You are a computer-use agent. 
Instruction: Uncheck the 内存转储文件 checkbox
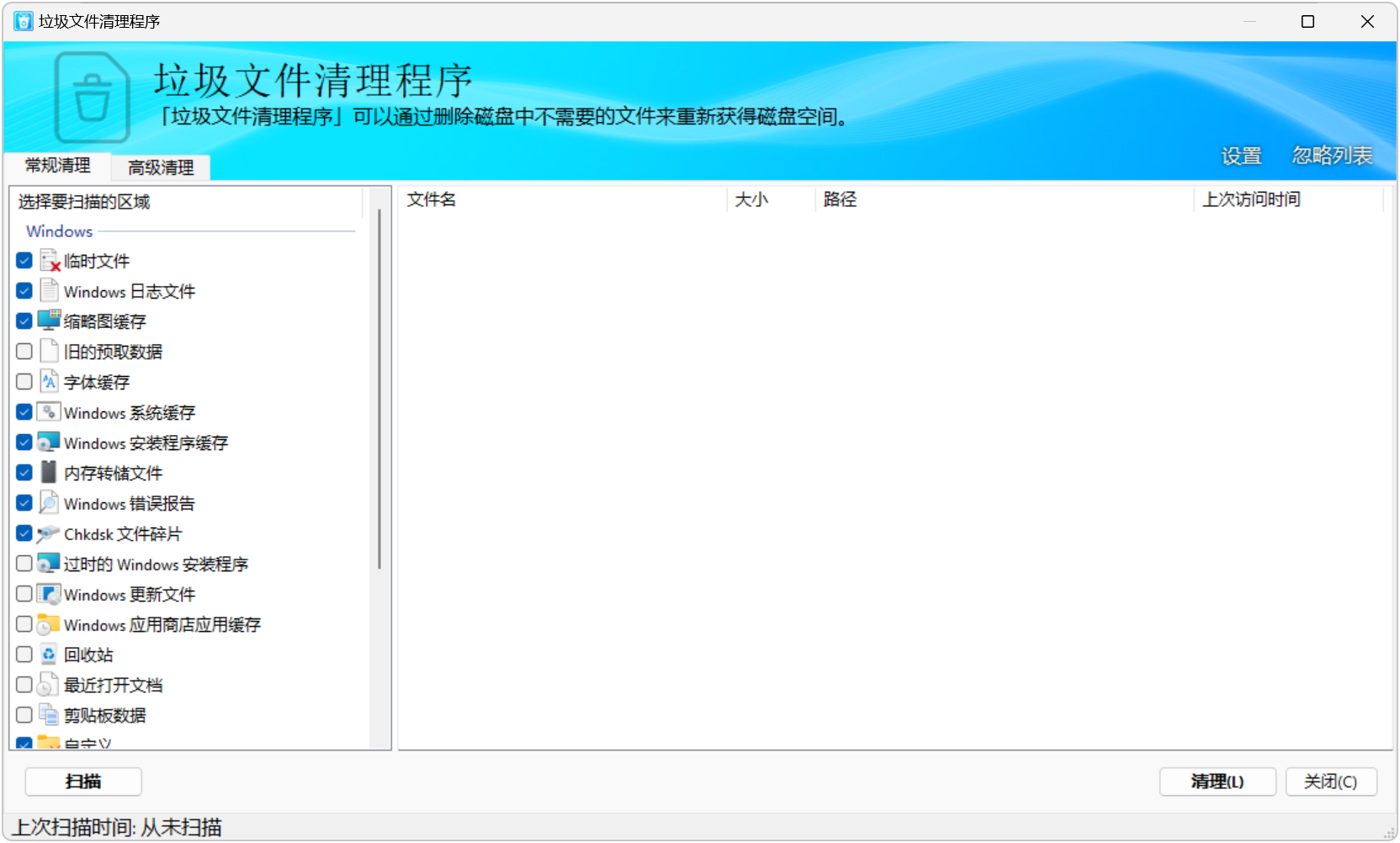pyautogui.click(x=24, y=473)
